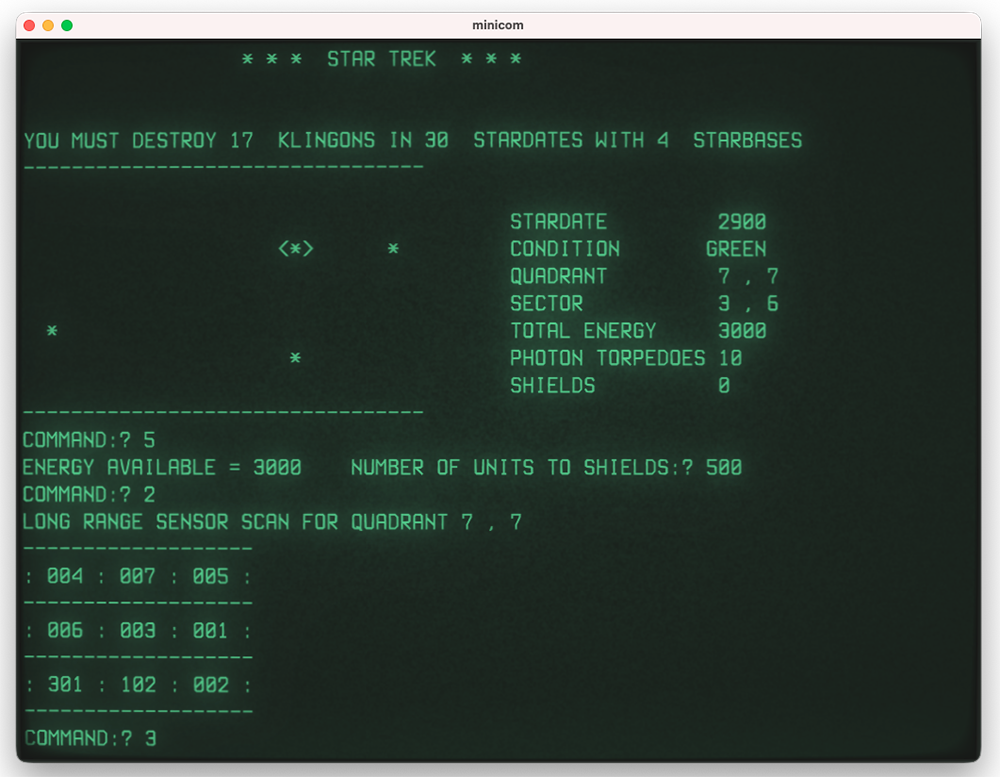Click 'ENERGY AVAILABLE = 3000' text

pyautogui.click(x=162, y=468)
